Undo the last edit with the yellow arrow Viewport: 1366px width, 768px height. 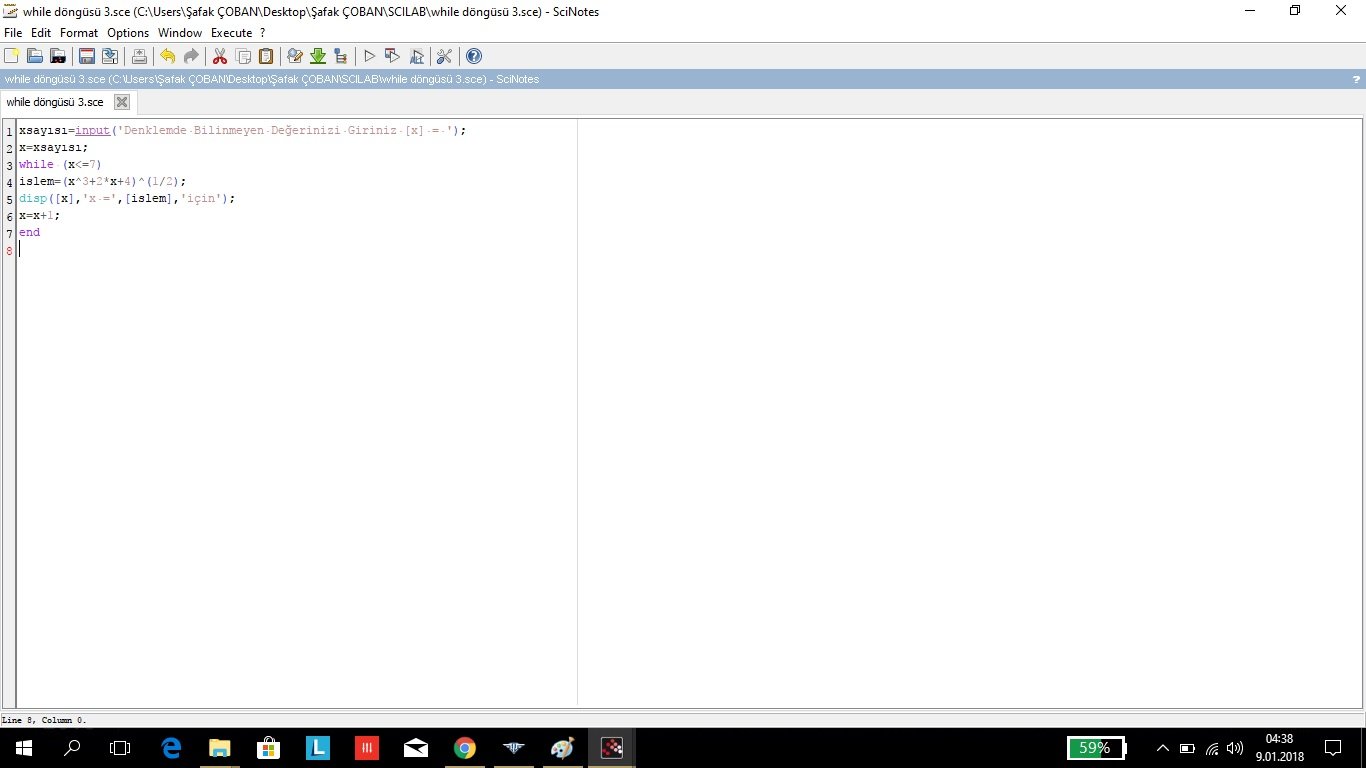167,56
